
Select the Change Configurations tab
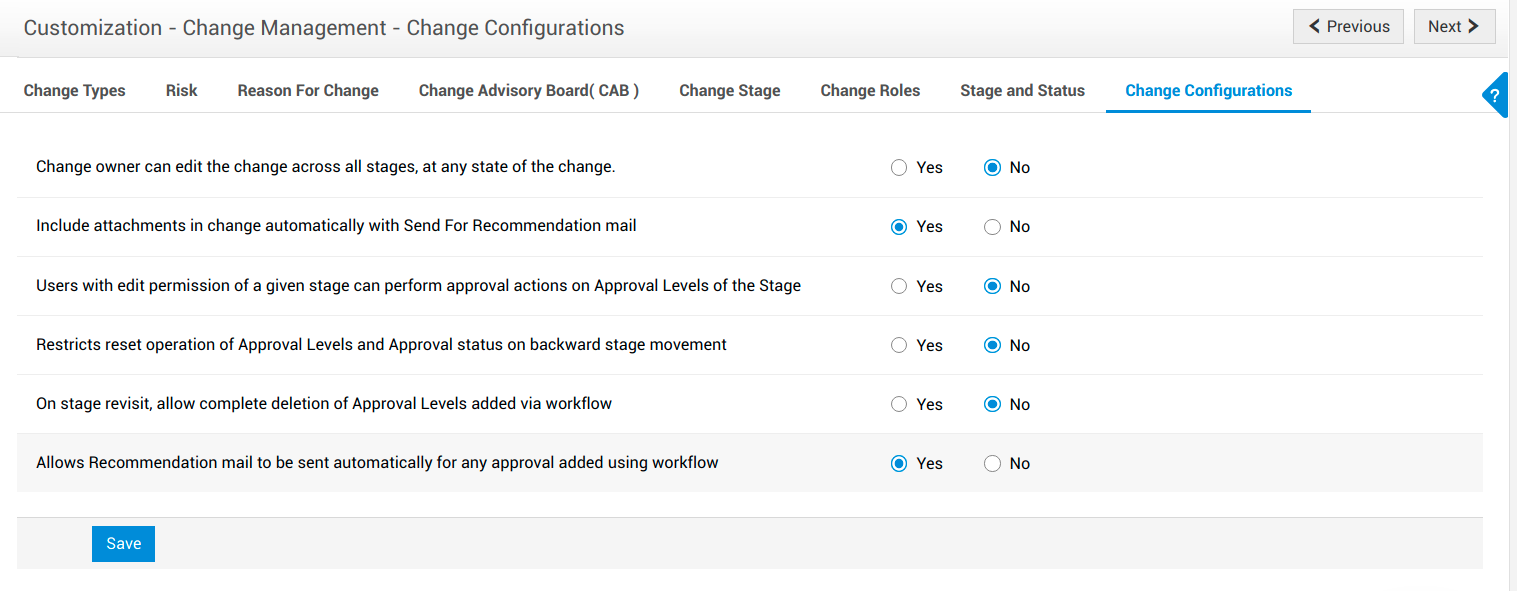tap(1208, 91)
